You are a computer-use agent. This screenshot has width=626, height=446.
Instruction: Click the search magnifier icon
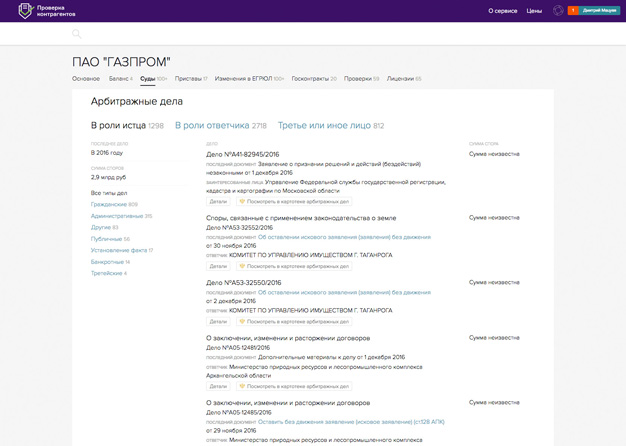(x=76, y=34)
